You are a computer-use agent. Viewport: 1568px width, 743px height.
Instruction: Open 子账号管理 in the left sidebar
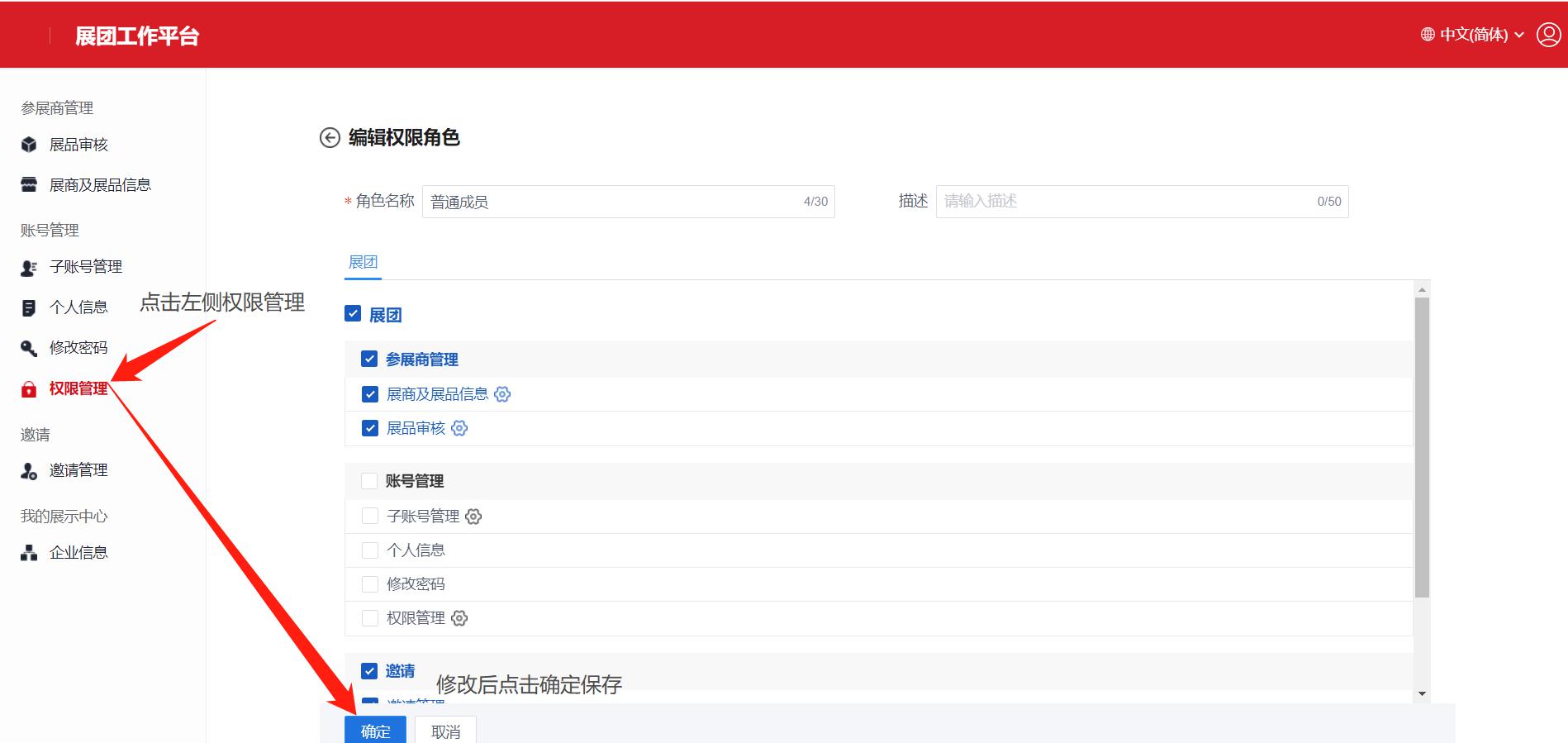click(x=85, y=267)
